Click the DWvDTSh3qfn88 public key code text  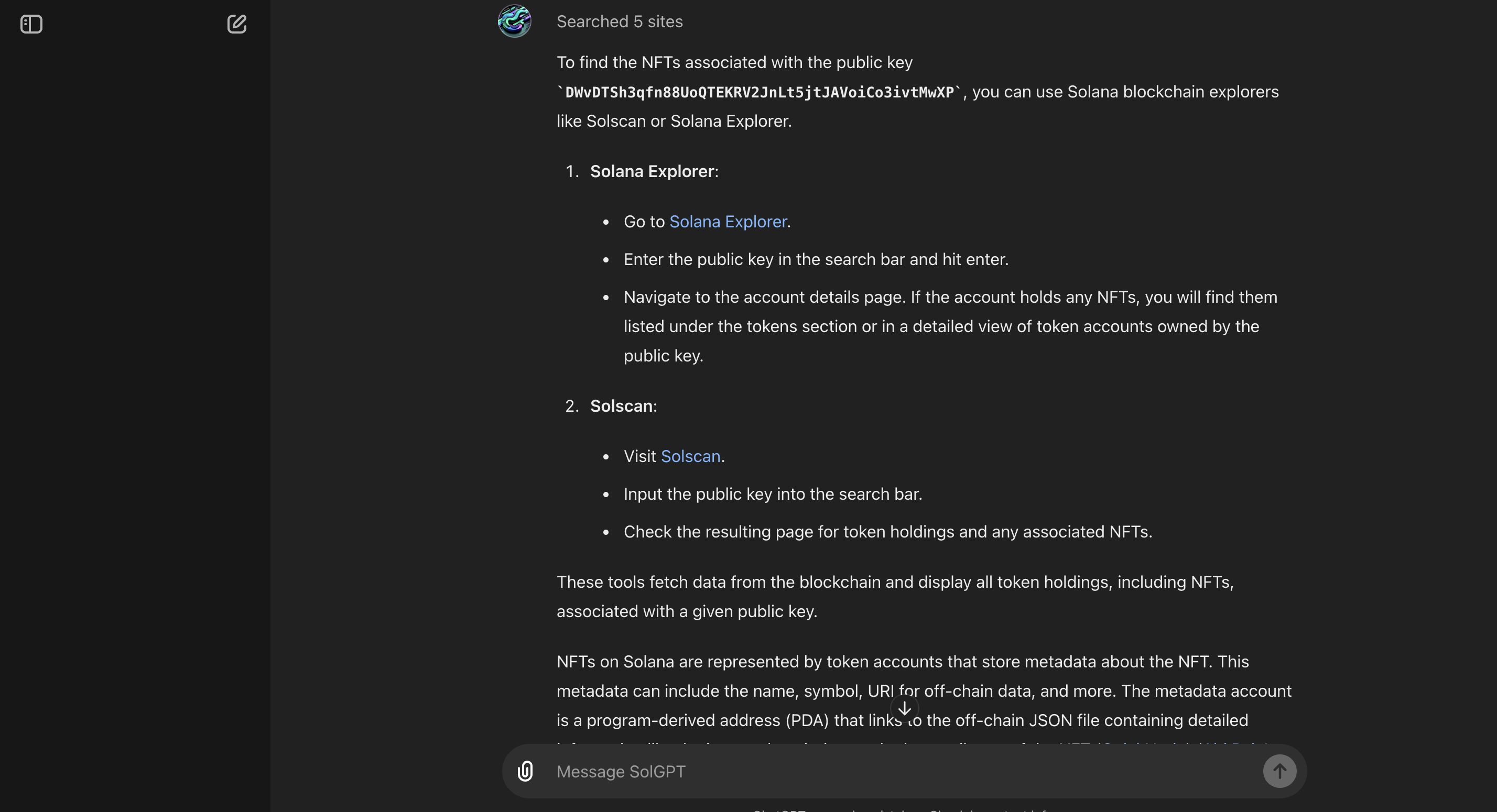pyautogui.click(x=760, y=92)
